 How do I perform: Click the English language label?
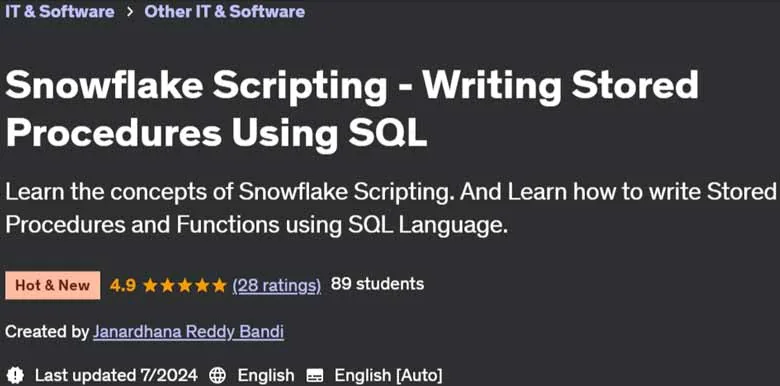point(266,375)
